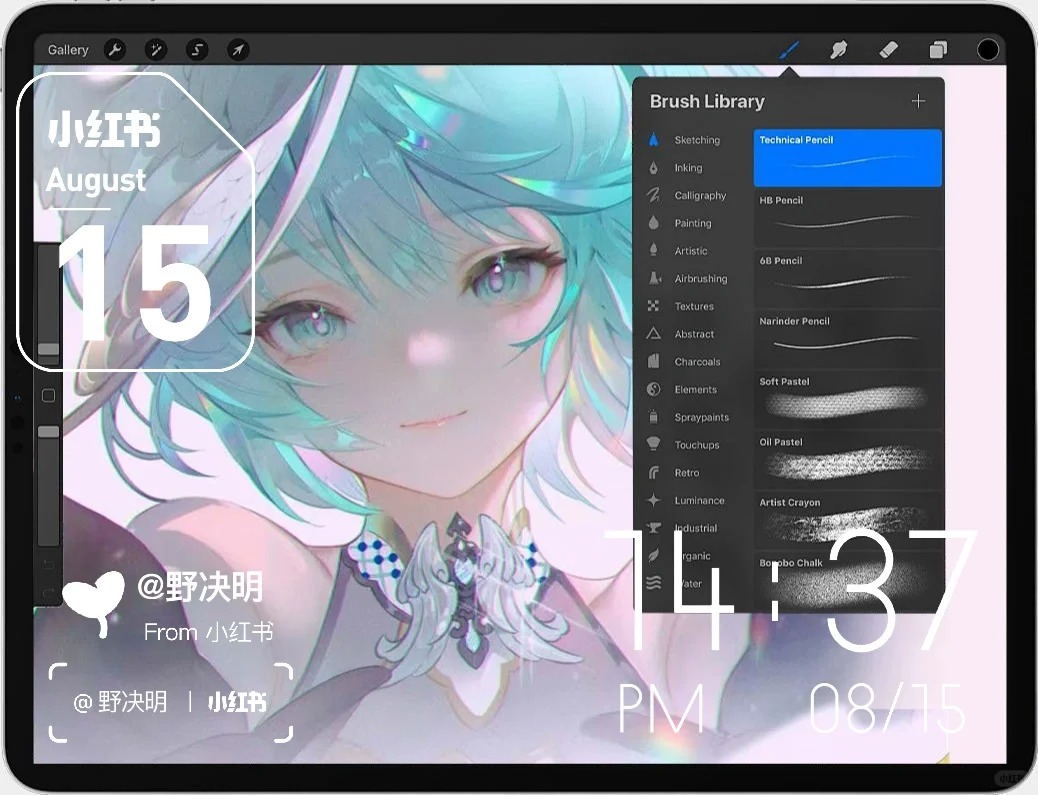Open the Elements brush set

(x=695, y=390)
